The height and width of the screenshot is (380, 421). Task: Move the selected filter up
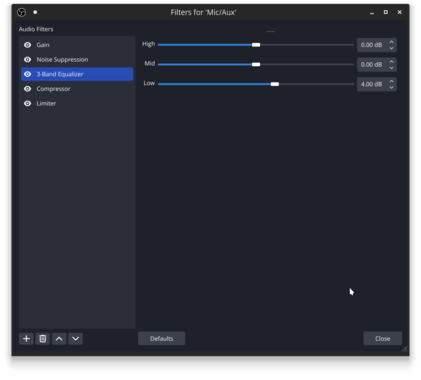[x=59, y=339]
